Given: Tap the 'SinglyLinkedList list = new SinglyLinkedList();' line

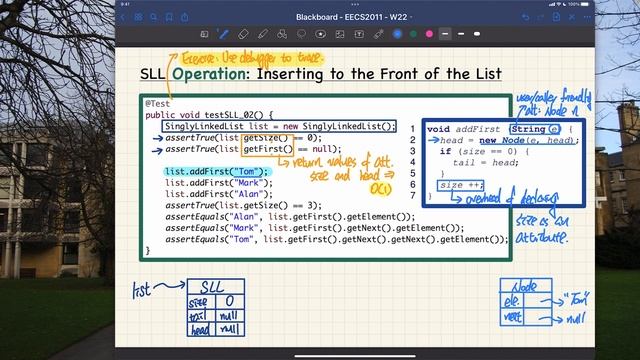Looking at the screenshot, I should tap(280, 126).
